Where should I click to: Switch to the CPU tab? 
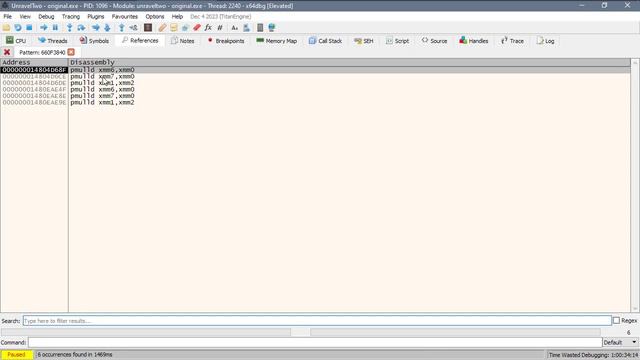point(16,41)
